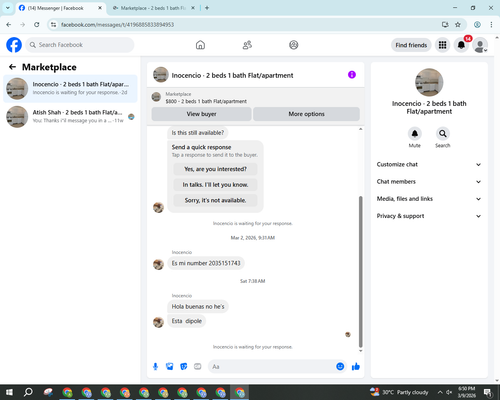Open the Friends icon in top navigation
The height and width of the screenshot is (400, 500).
click(247, 45)
